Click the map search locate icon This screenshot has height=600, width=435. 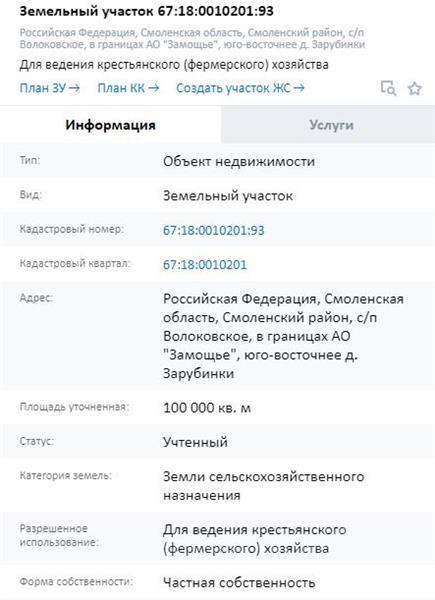388,88
